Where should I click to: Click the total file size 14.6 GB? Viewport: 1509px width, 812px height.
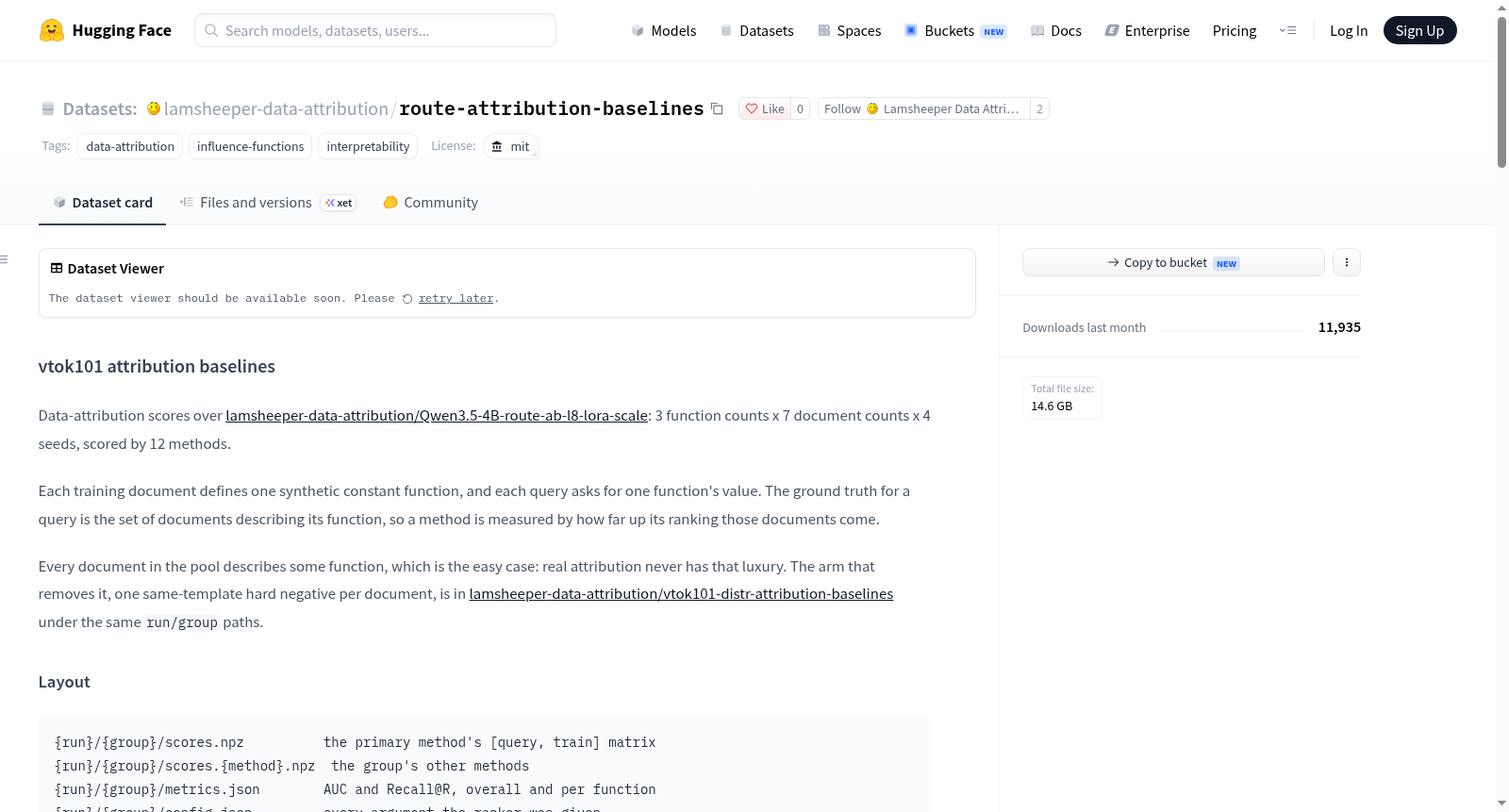point(1052,406)
